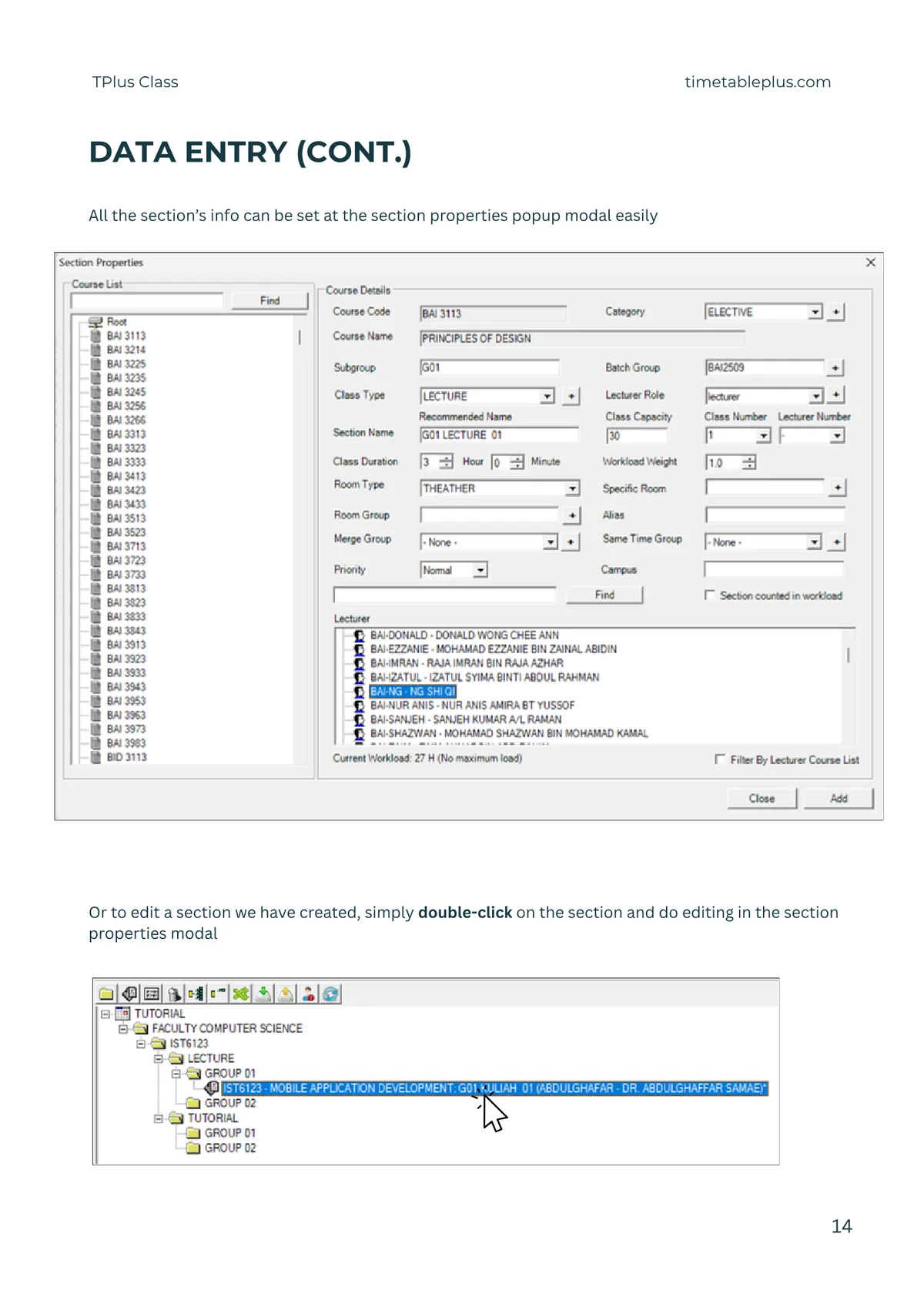The width and height of the screenshot is (924, 1307).
Task: Adjust the Workload Weight spinner arrows
Action: pyautogui.click(x=749, y=462)
